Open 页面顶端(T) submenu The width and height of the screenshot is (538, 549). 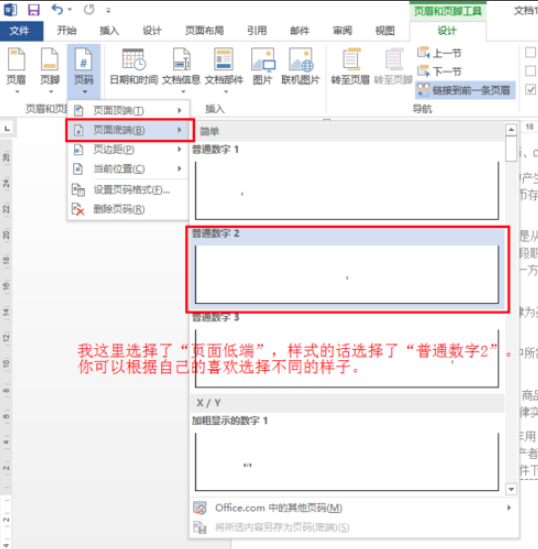click(x=128, y=111)
